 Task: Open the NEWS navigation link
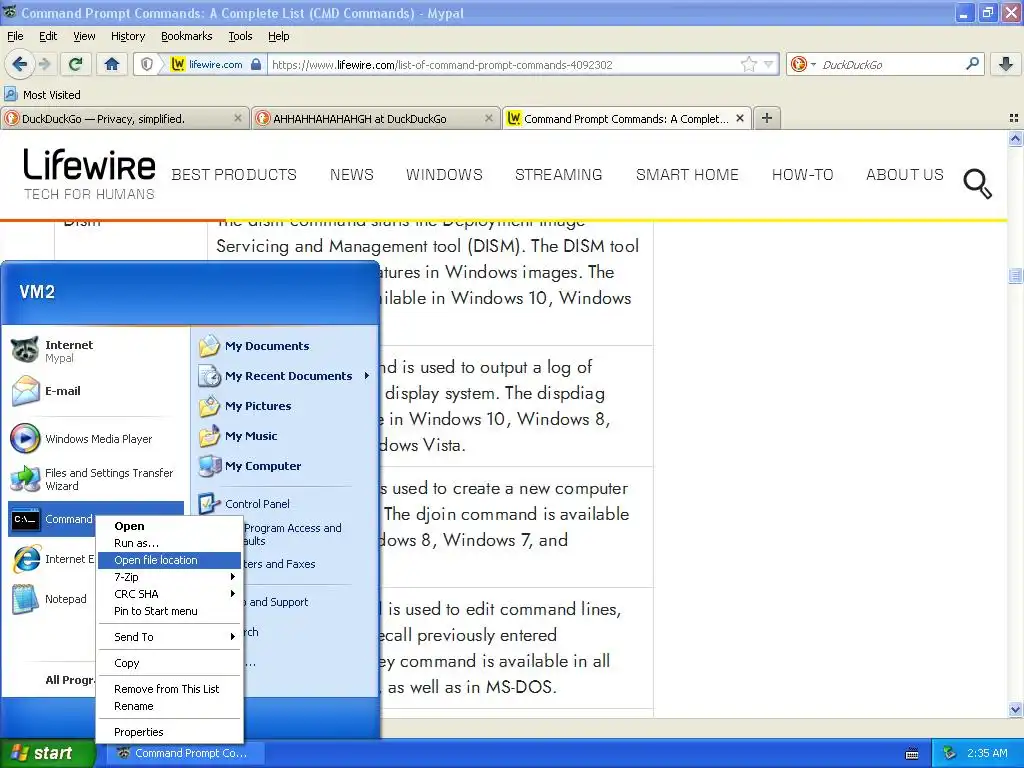[351, 174]
